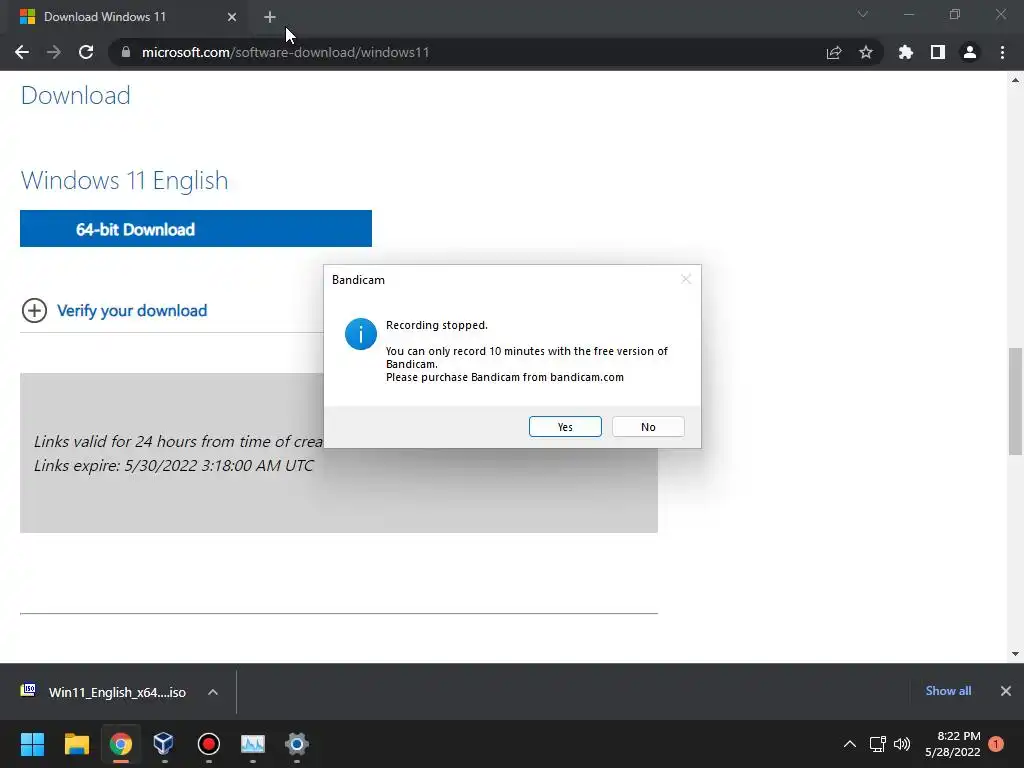Open Settings gear on taskbar
The height and width of the screenshot is (768, 1024).
click(x=296, y=744)
